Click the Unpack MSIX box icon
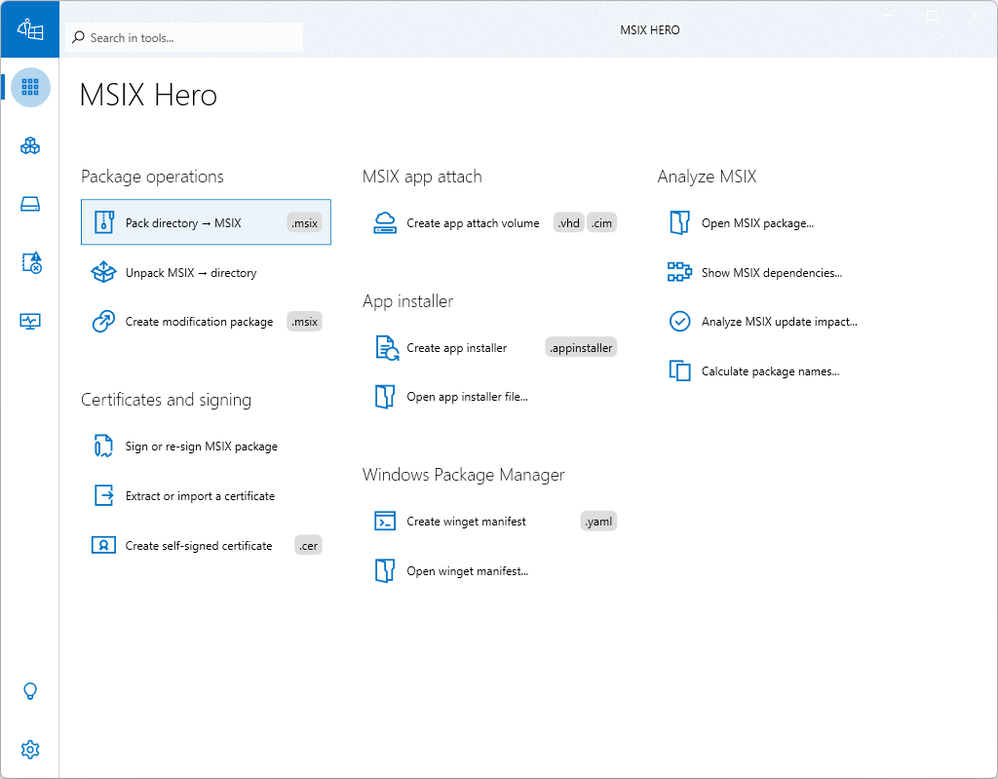This screenshot has height=779, width=998. (x=103, y=272)
